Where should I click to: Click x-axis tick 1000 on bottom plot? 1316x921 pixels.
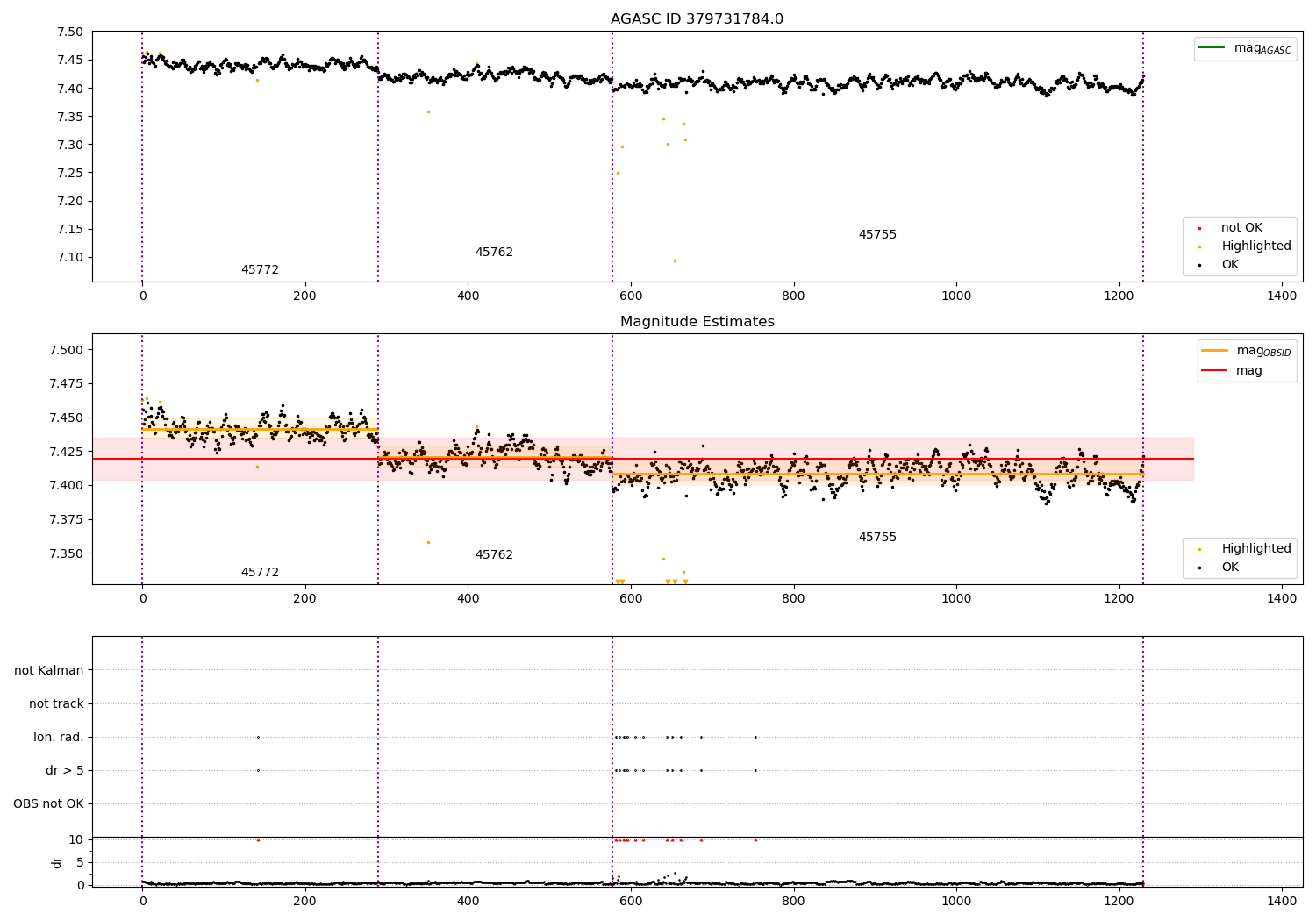[x=956, y=900]
